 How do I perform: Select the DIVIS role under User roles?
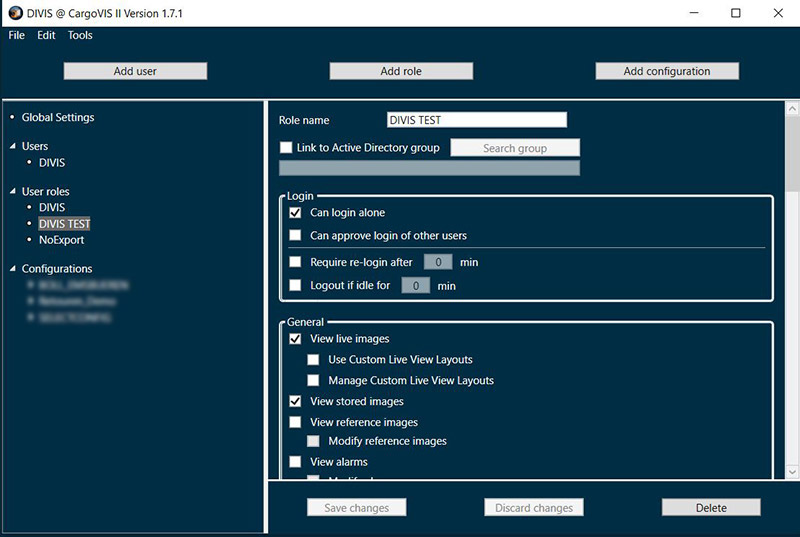[x=52, y=208]
